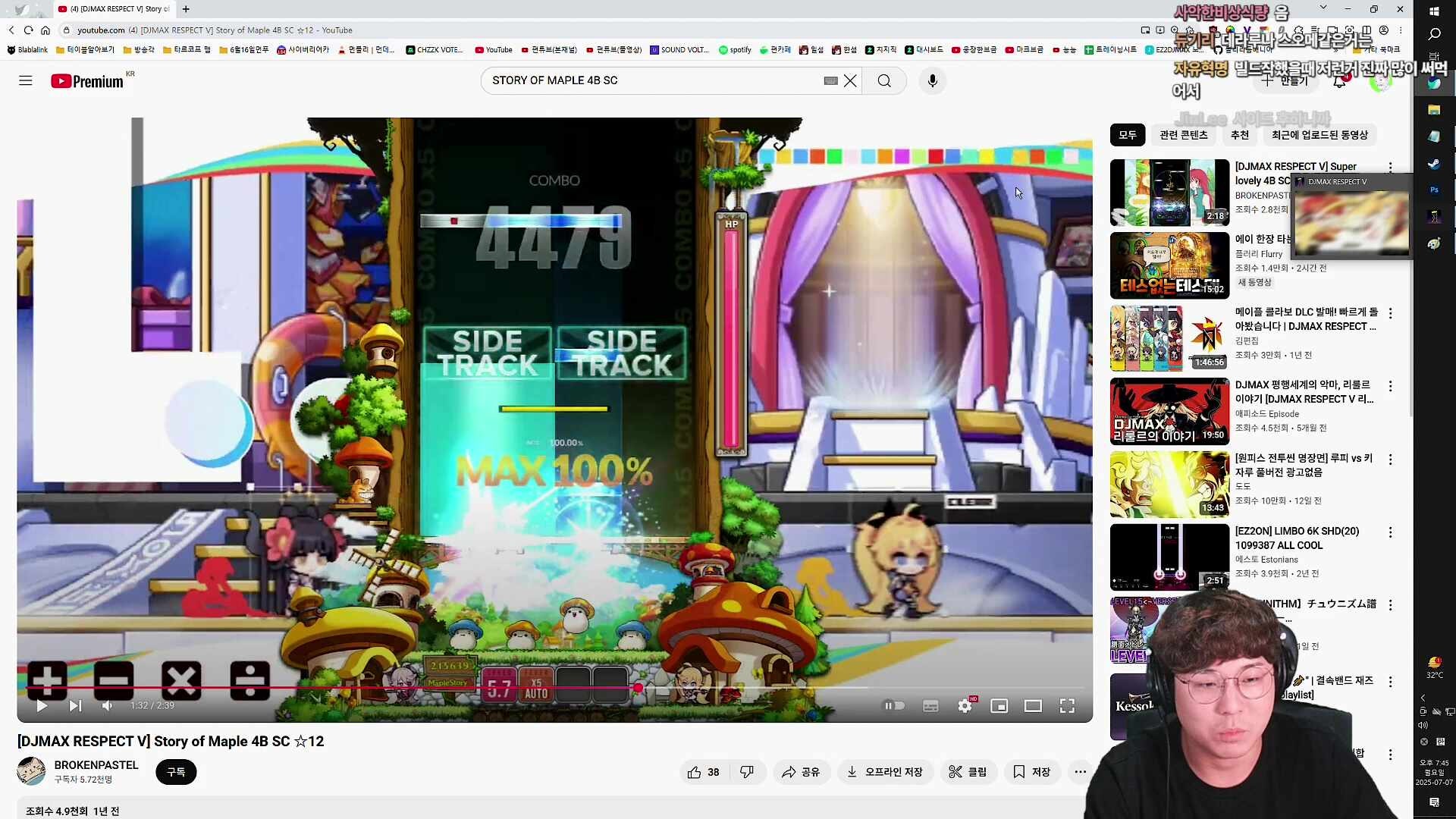1456x819 pixels.
Task: Click the magnifier search button
Action: (x=884, y=80)
